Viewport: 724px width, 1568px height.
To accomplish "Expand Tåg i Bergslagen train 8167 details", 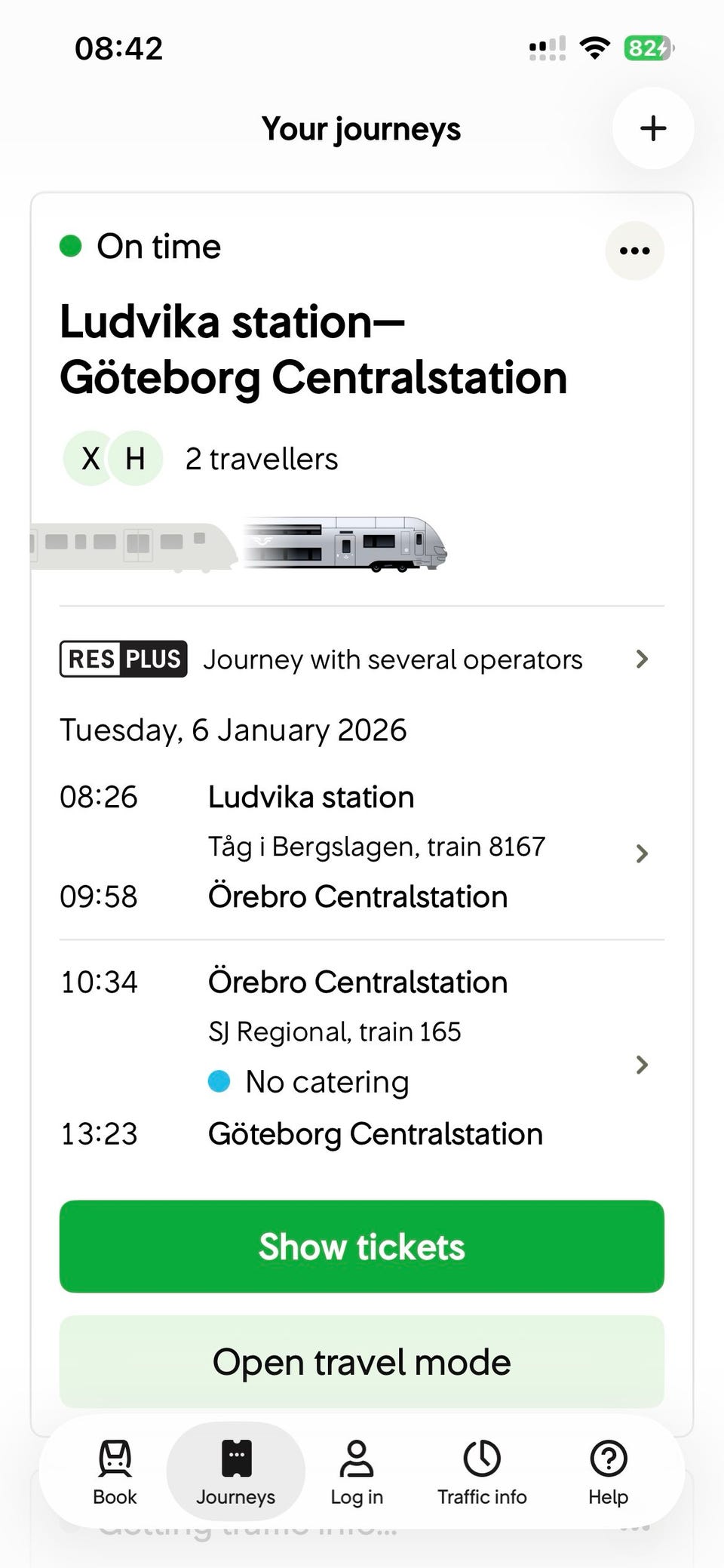I will [x=642, y=853].
